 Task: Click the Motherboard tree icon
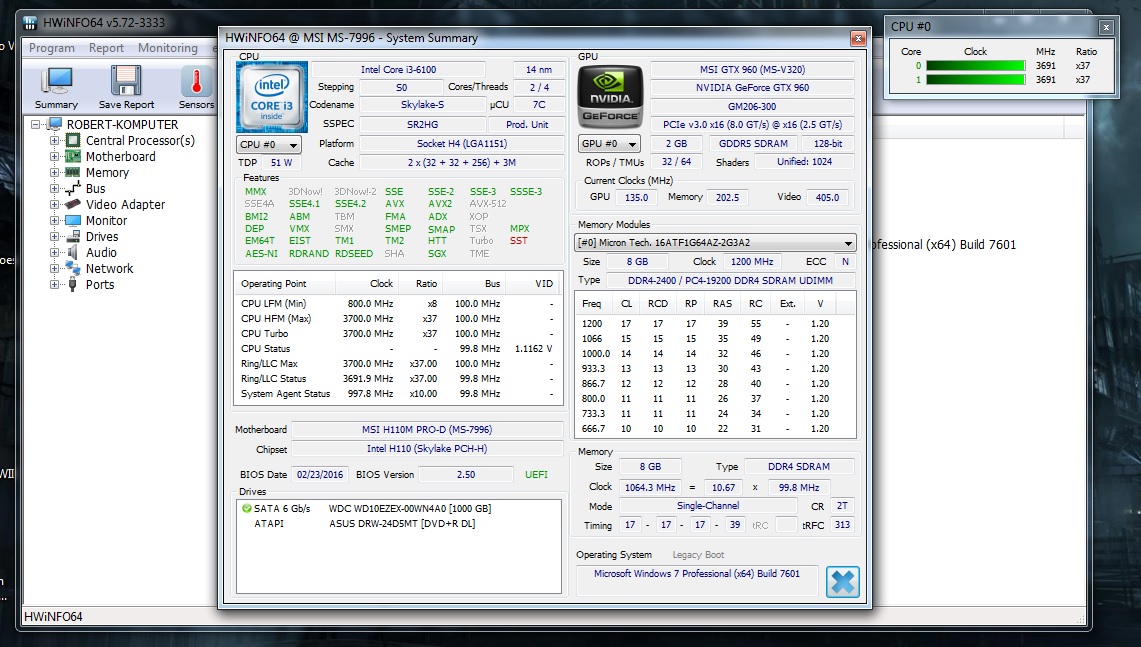[73, 156]
